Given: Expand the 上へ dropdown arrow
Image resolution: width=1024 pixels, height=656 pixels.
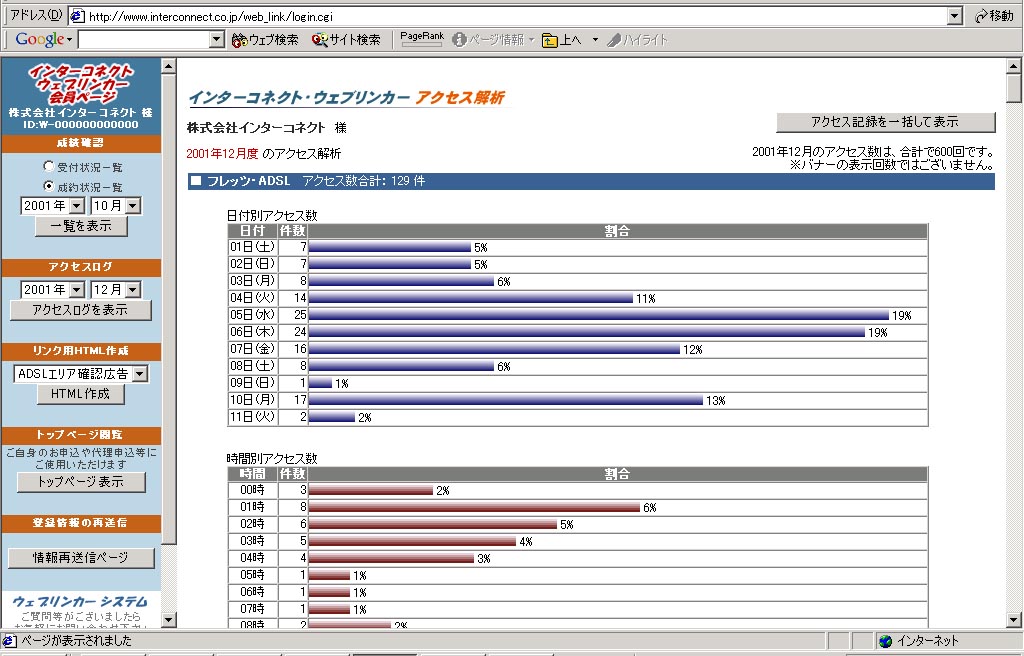Looking at the screenshot, I should pos(595,40).
